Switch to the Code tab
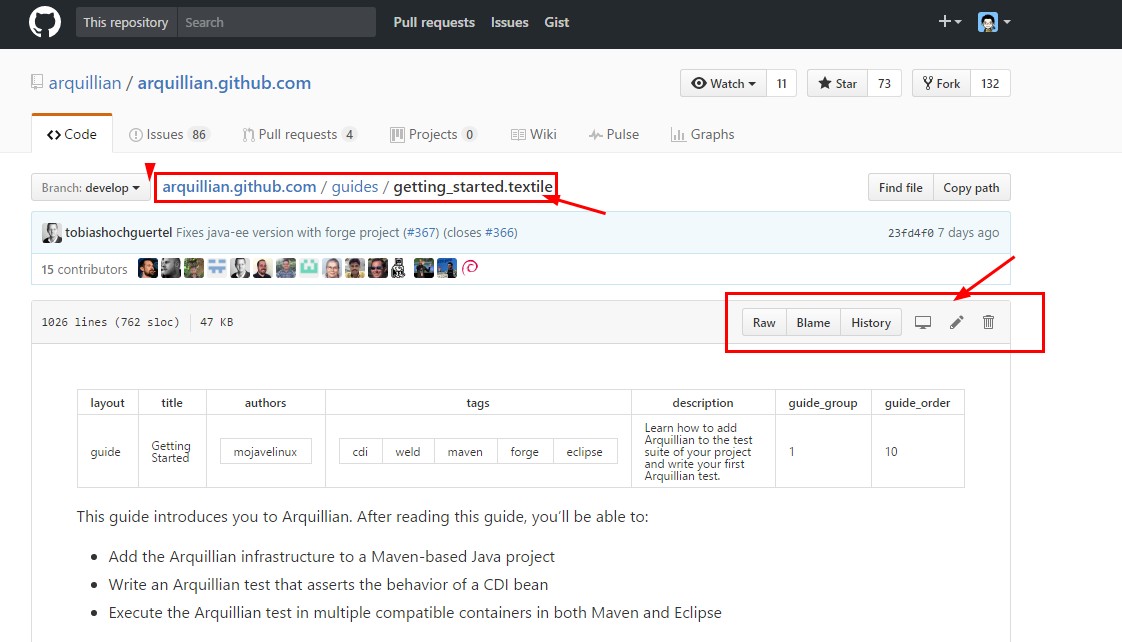The image size is (1122, 642). coord(72,134)
